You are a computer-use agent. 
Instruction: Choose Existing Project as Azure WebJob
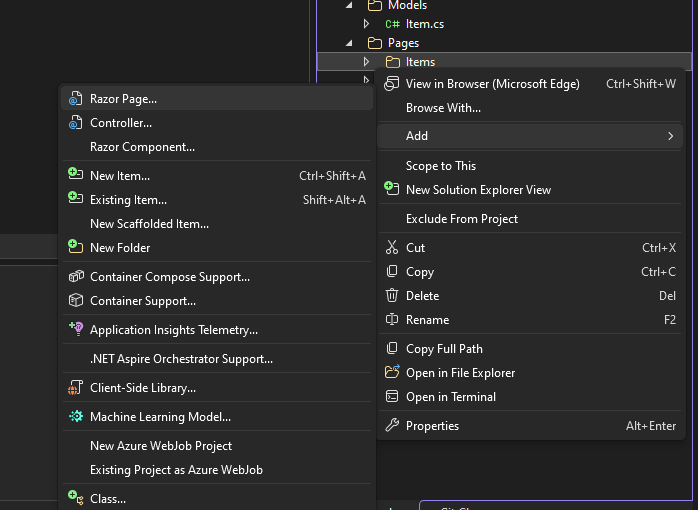click(x=217, y=470)
